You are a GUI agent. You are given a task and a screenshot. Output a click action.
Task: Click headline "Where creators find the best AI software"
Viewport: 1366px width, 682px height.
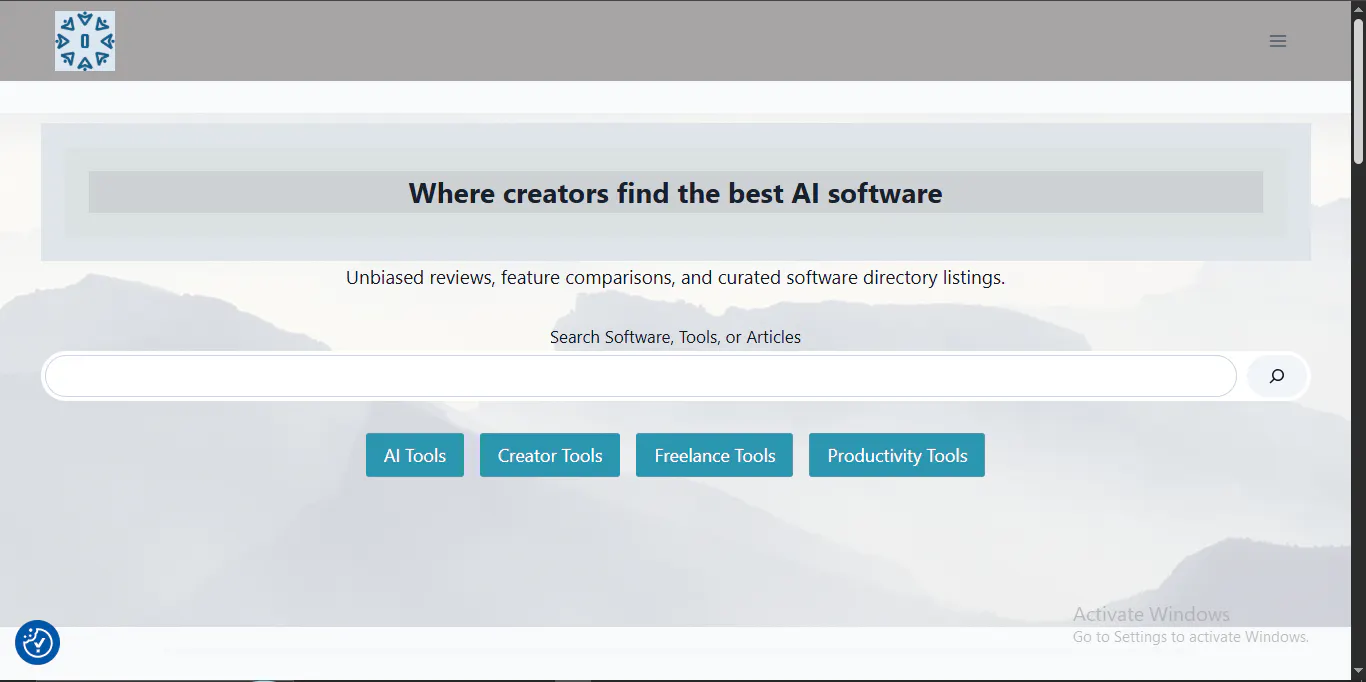pos(676,193)
